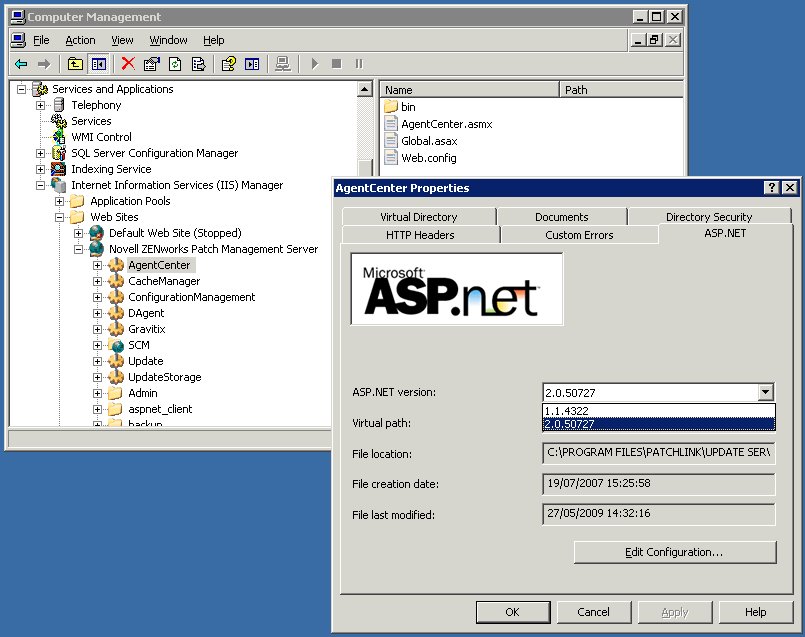Screen dimensions: 805x637
Task: Click the Admin folder icon in the tree
Action: [x=116, y=393]
